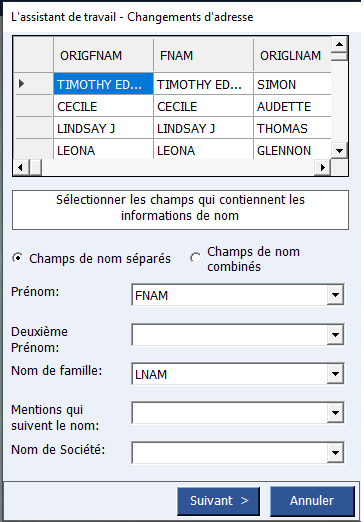The height and width of the screenshot is (522, 364).
Task: Open the Deuxième Prénom dropdown
Action: point(335,334)
